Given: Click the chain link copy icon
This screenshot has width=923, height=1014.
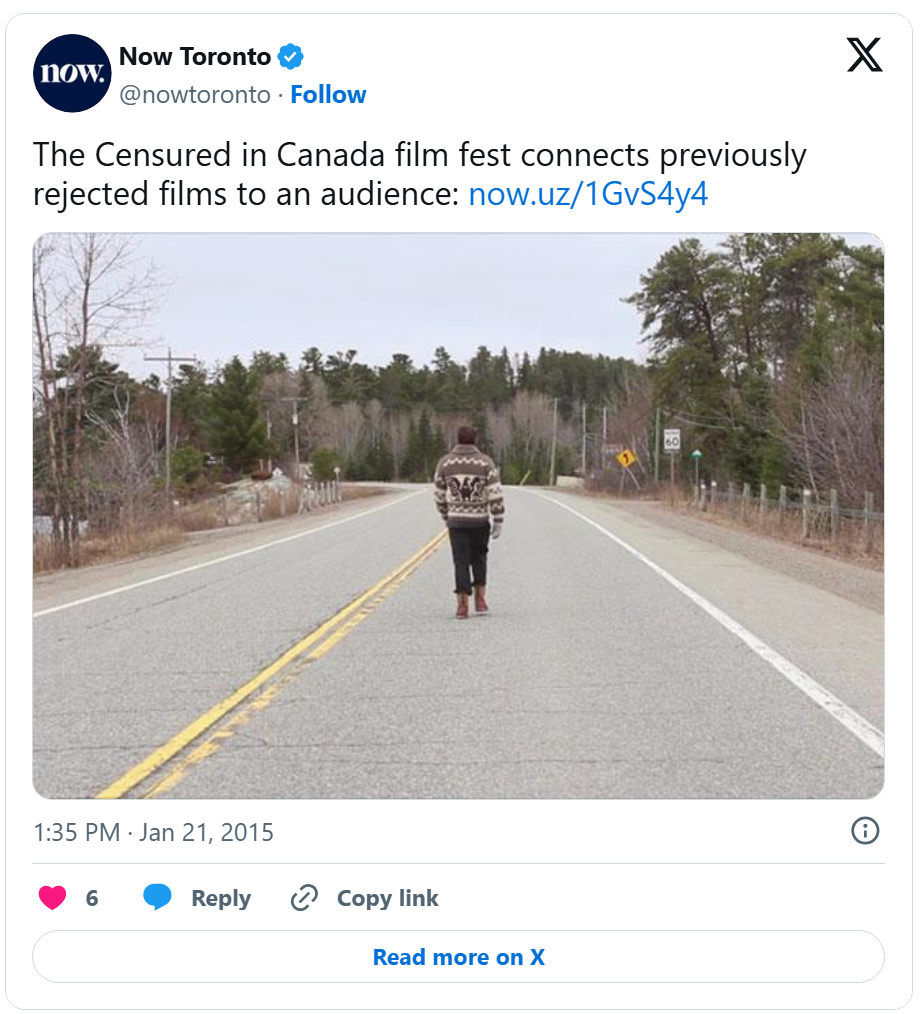Looking at the screenshot, I should (x=304, y=898).
